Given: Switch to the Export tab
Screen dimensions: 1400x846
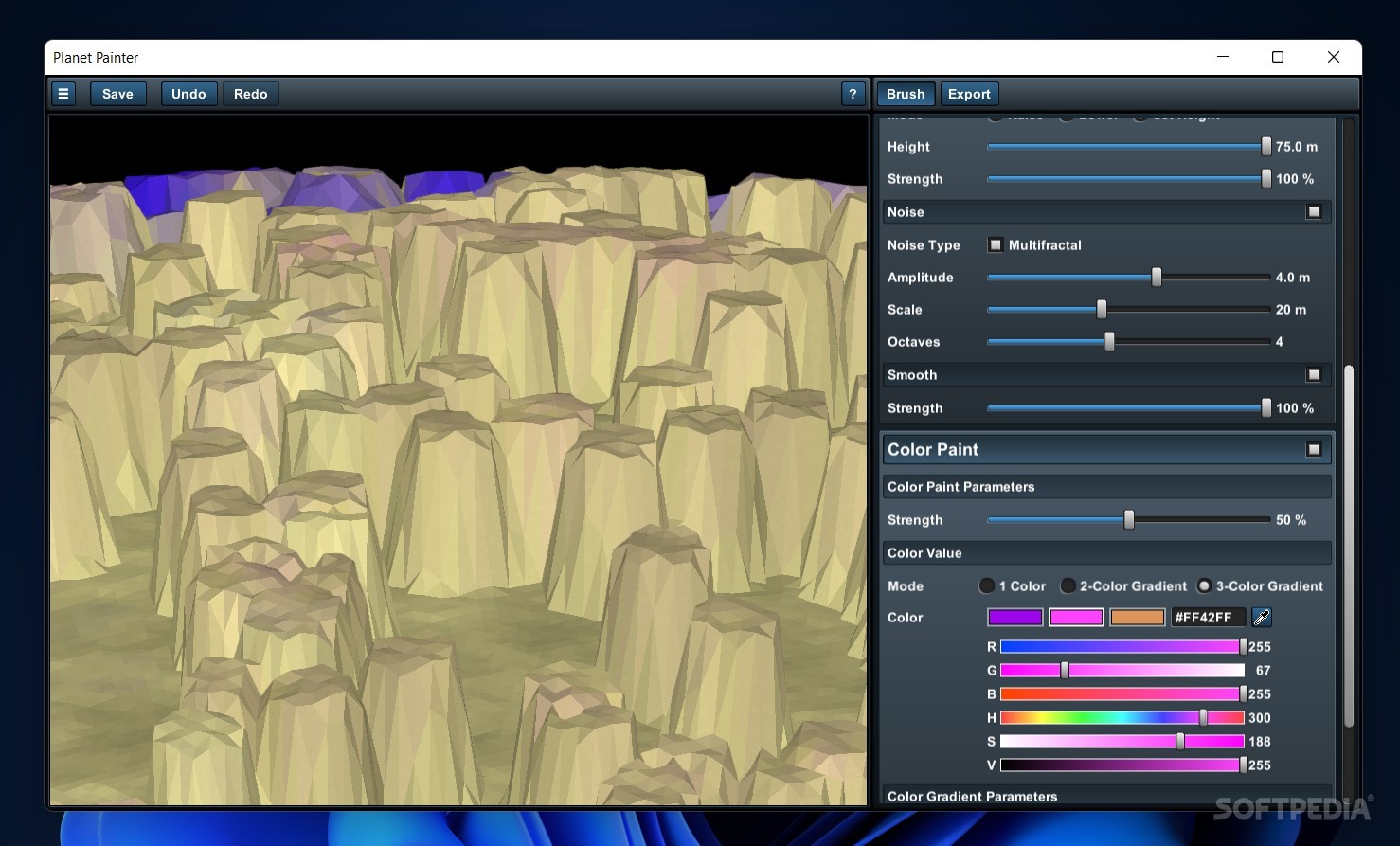Looking at the screenshot, I should click(969, 94).
